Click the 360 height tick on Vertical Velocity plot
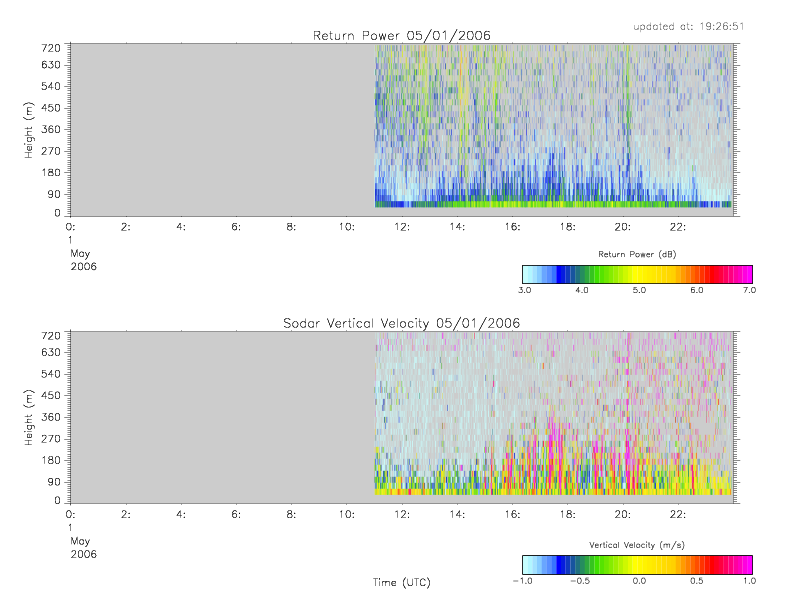The image size is (791, 611). [x=50, y=417]
